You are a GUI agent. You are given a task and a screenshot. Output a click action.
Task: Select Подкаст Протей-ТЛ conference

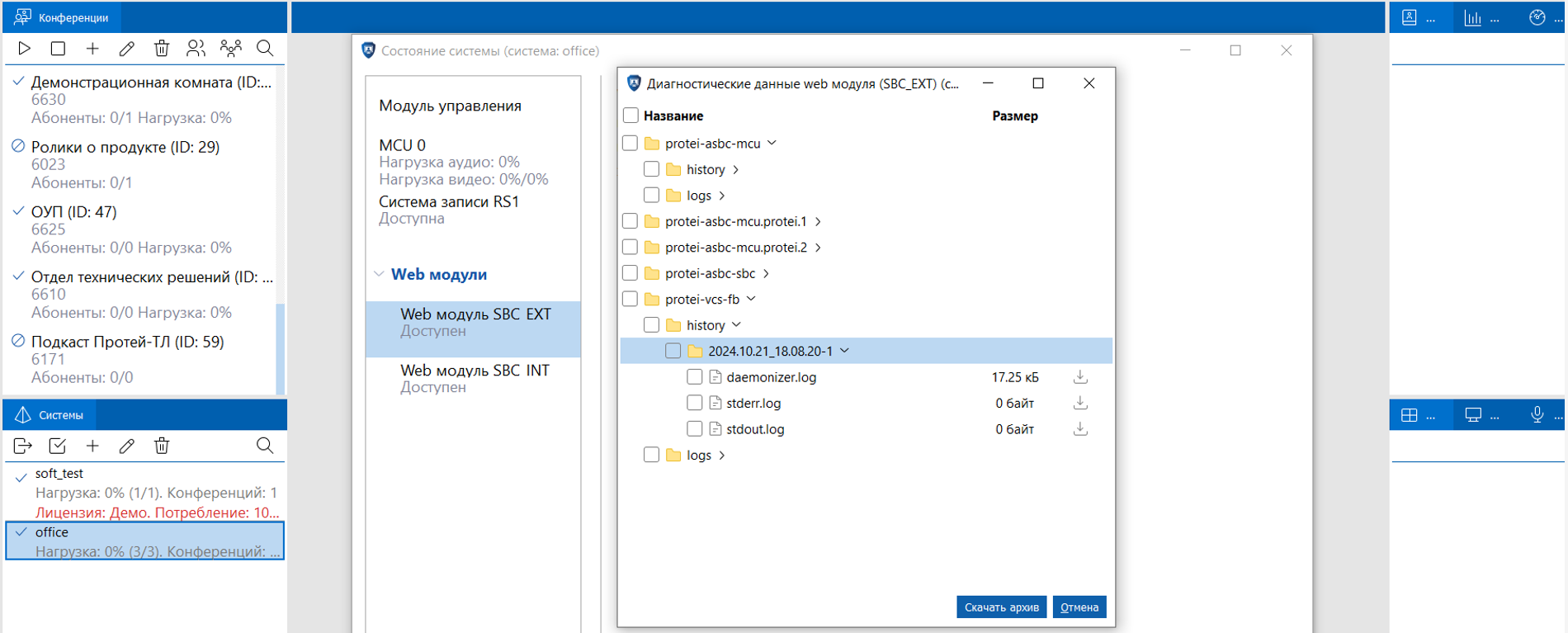click(143, 360)
